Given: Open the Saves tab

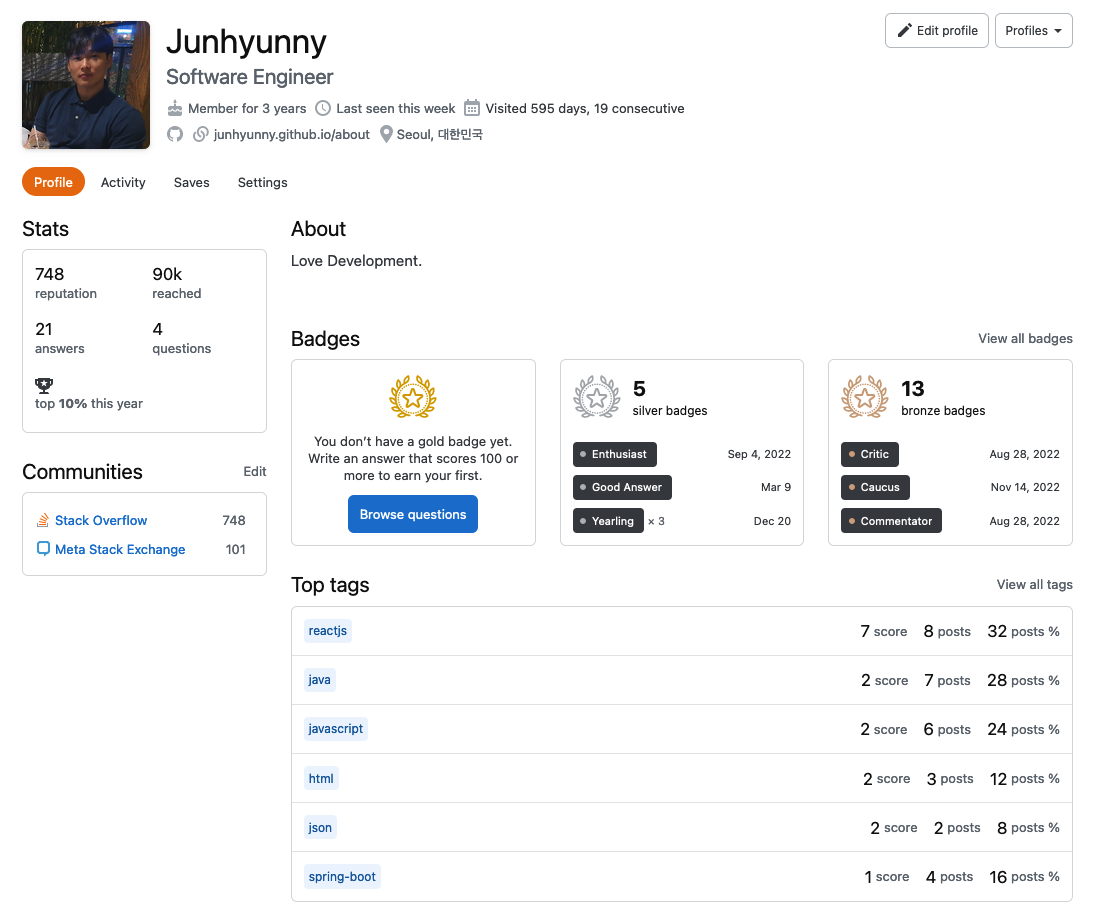Looking at the screenshot, I should 191,182.
